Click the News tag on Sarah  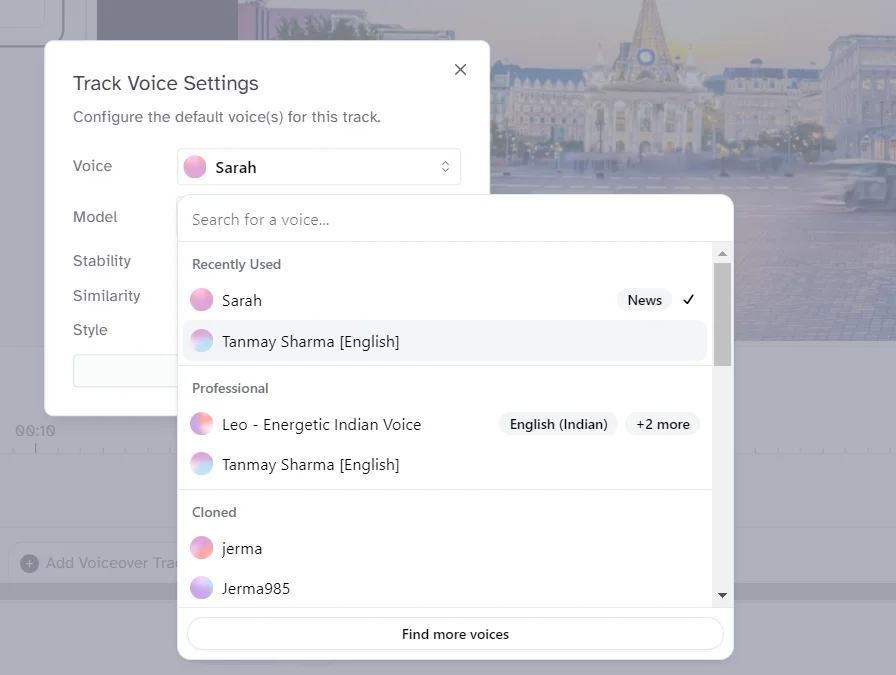click(x=644, y=300)
